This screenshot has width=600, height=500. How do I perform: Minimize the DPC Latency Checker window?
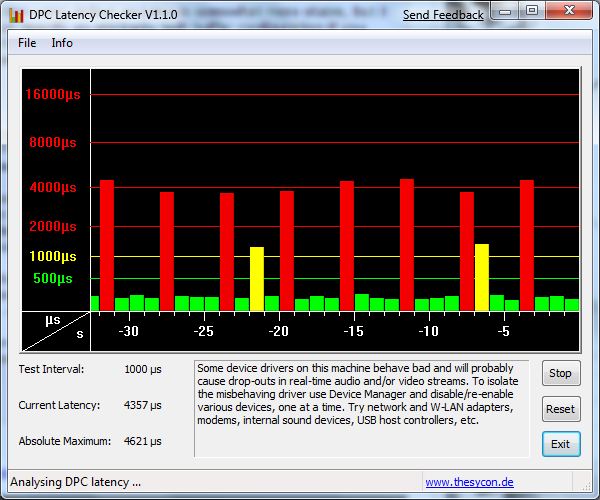click(x=505, y=11)
